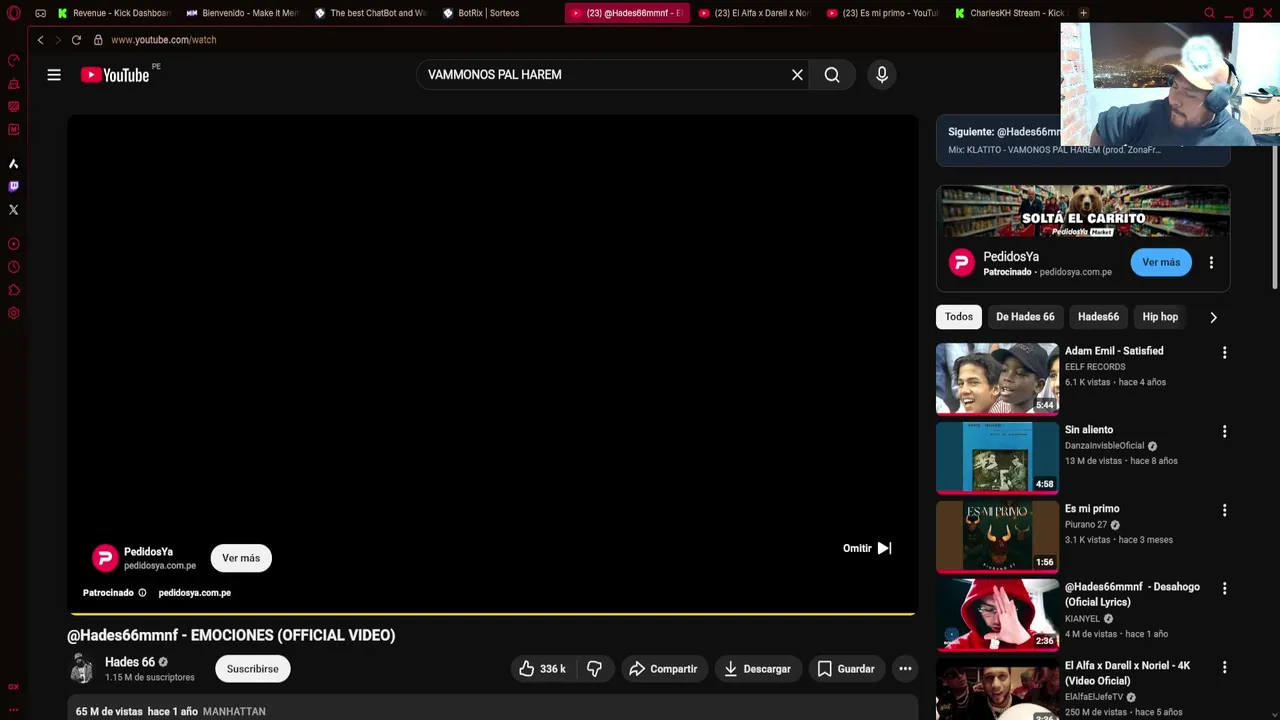This screenshot has width=1280, height=720.
Task: Open Aria AI in the Opera sidebar
Action: (x=13, y=163)
